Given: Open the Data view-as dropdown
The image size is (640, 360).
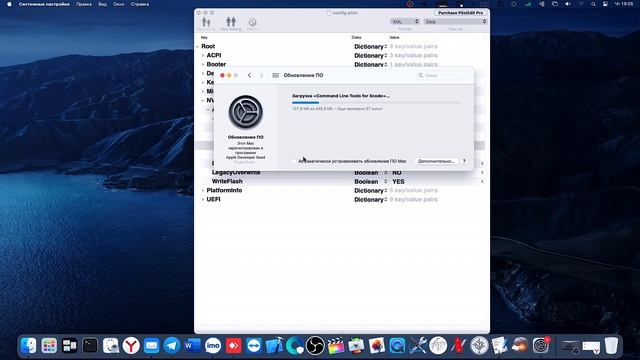Looking at the screenshot, I should click(x=456, y=22).
